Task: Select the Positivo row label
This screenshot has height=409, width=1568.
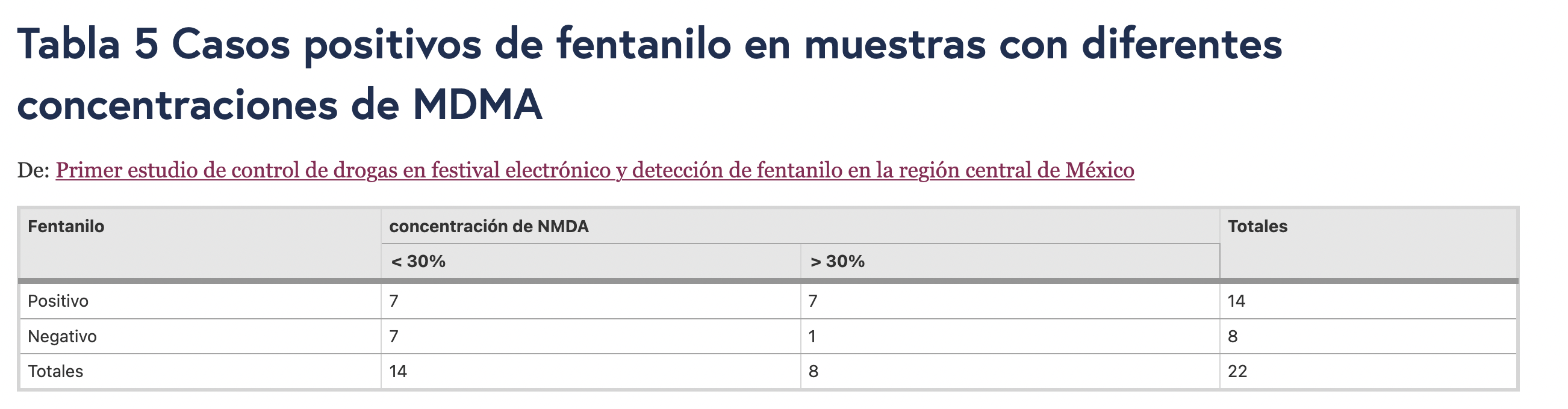Action: tap(58, 301)
